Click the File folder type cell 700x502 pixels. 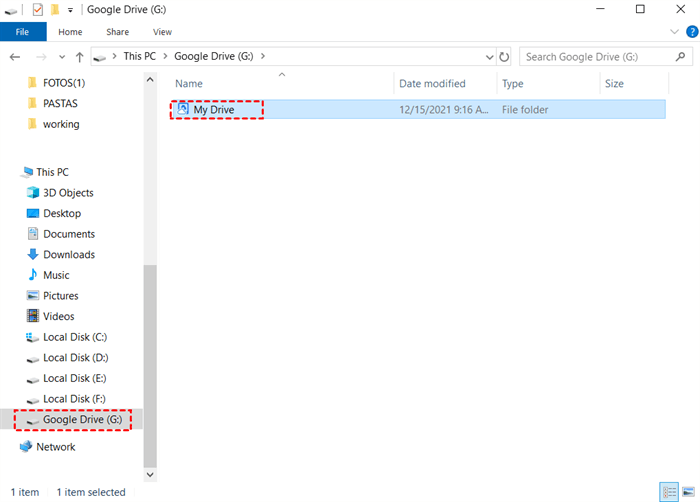tap(525, 110)
